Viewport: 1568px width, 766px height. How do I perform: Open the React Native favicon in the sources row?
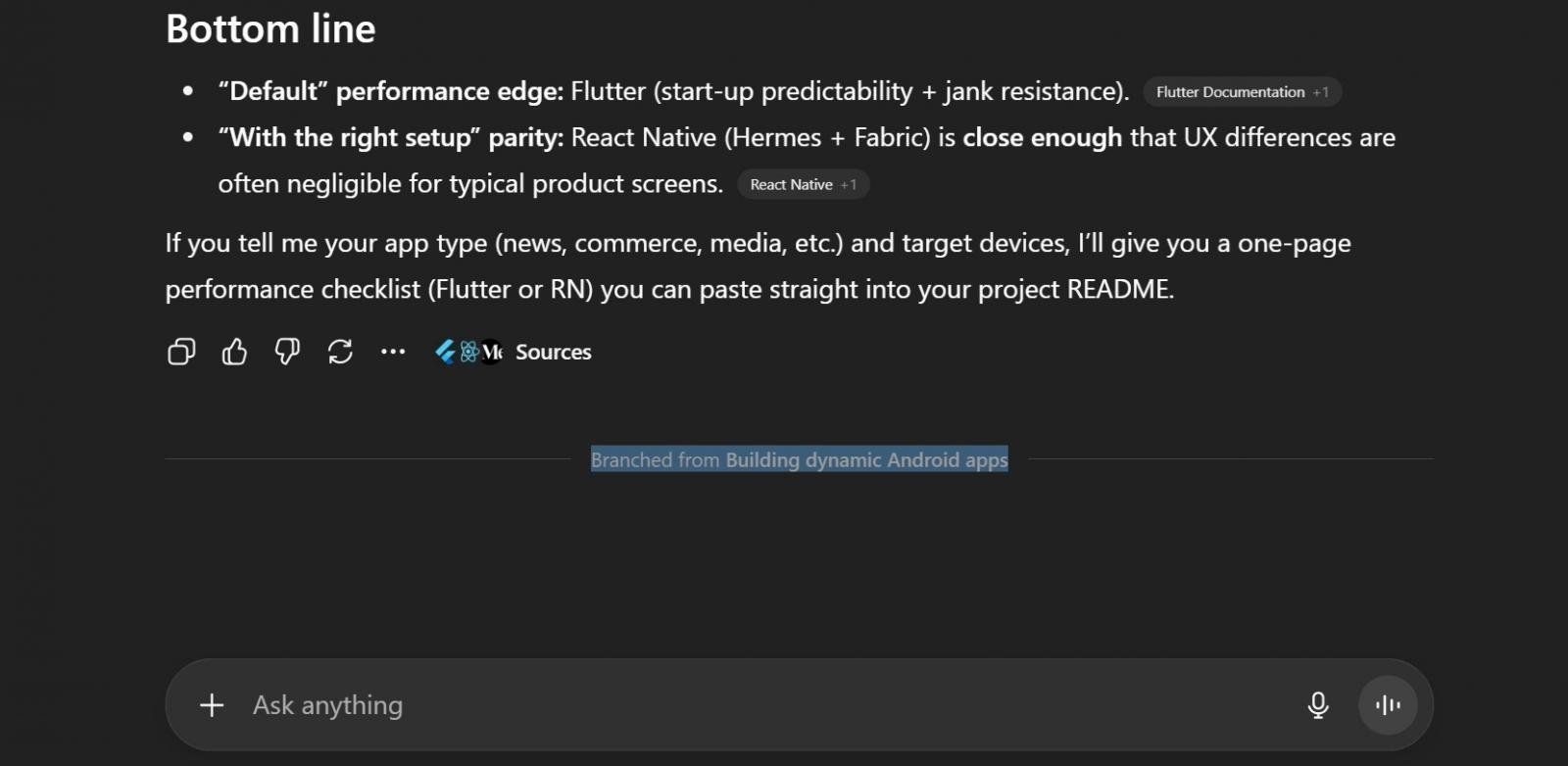pyautogui.click(x=467, y=351)
